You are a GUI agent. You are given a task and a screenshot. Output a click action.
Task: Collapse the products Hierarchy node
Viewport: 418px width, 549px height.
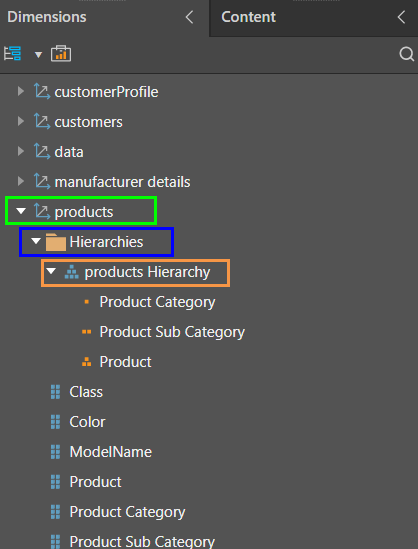(x=51, y=271)
